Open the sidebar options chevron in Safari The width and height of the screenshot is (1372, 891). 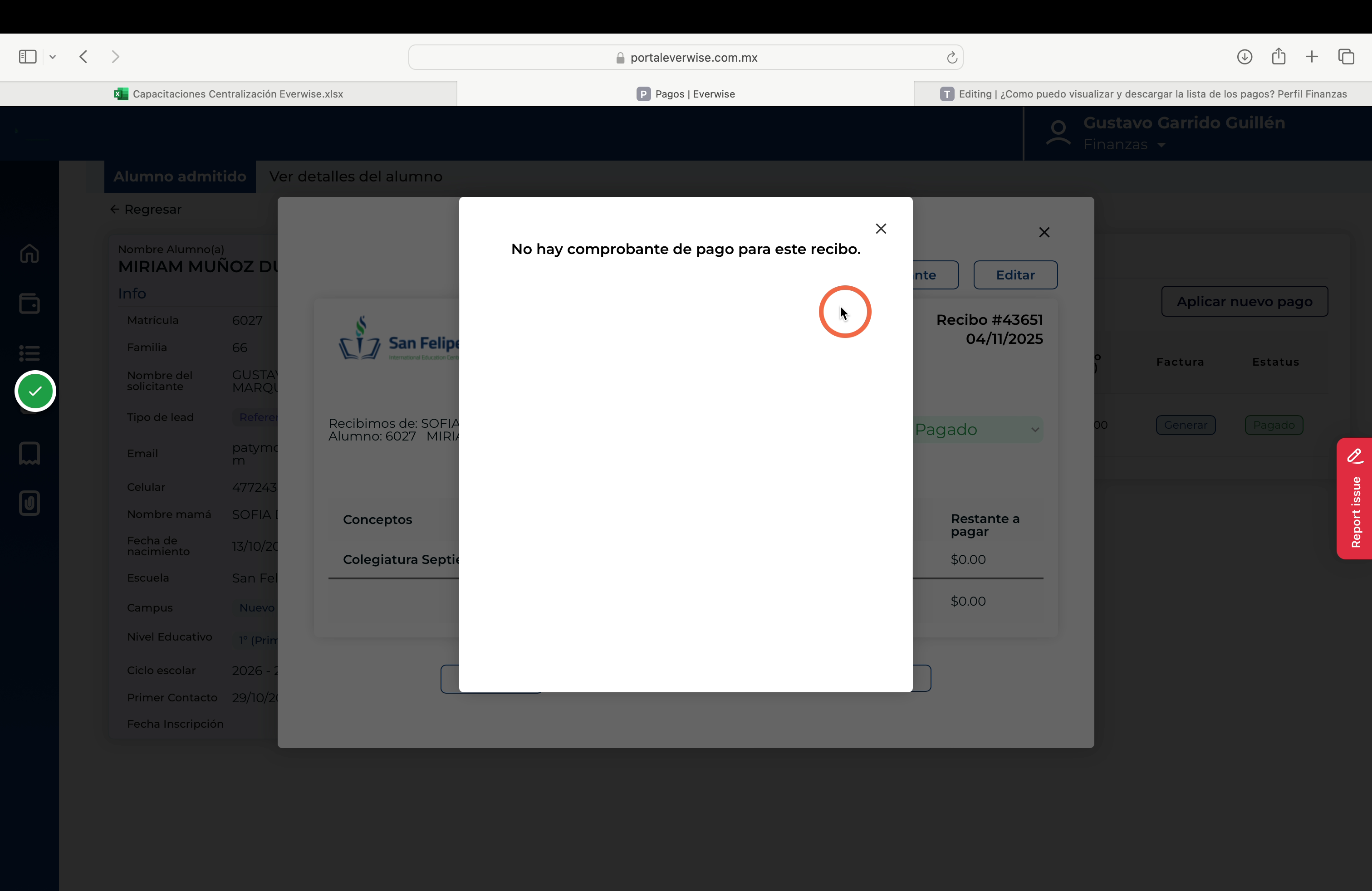point(53,56)
